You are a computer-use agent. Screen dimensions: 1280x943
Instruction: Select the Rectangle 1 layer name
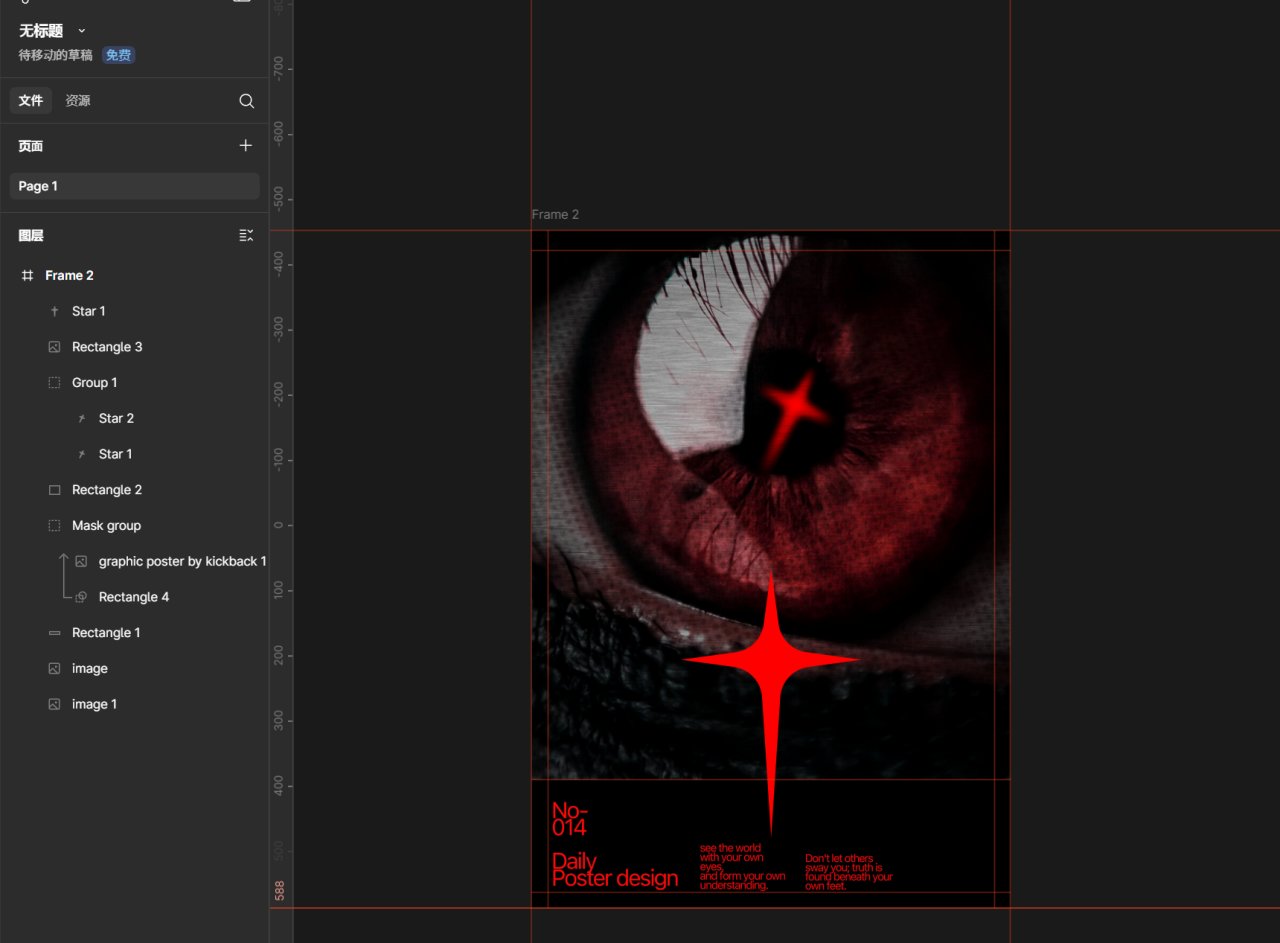pos(106,633)
